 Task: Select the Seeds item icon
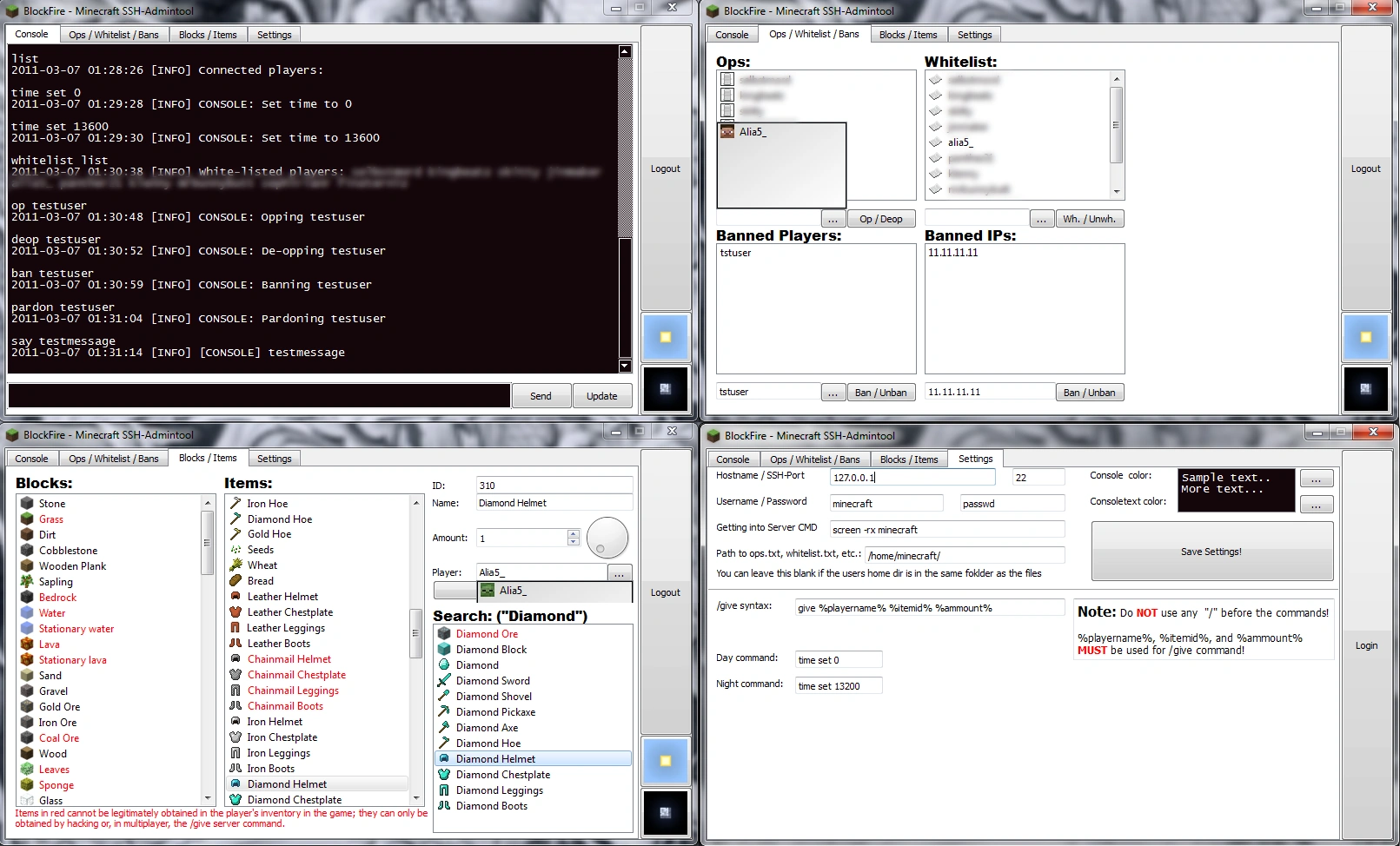(x=236, y=550)
